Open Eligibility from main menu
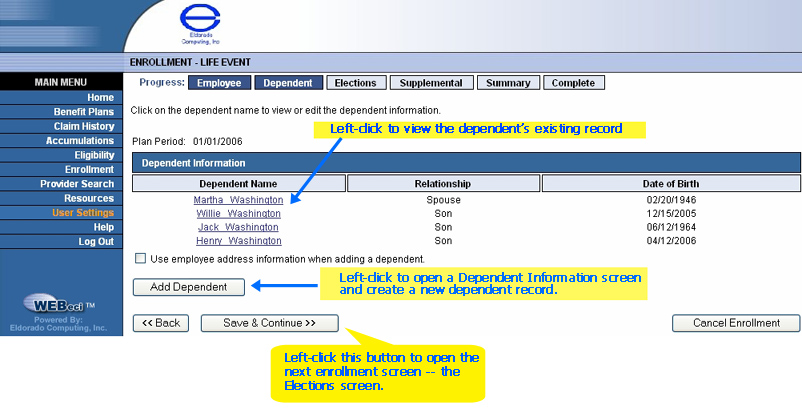 (94, 155)
